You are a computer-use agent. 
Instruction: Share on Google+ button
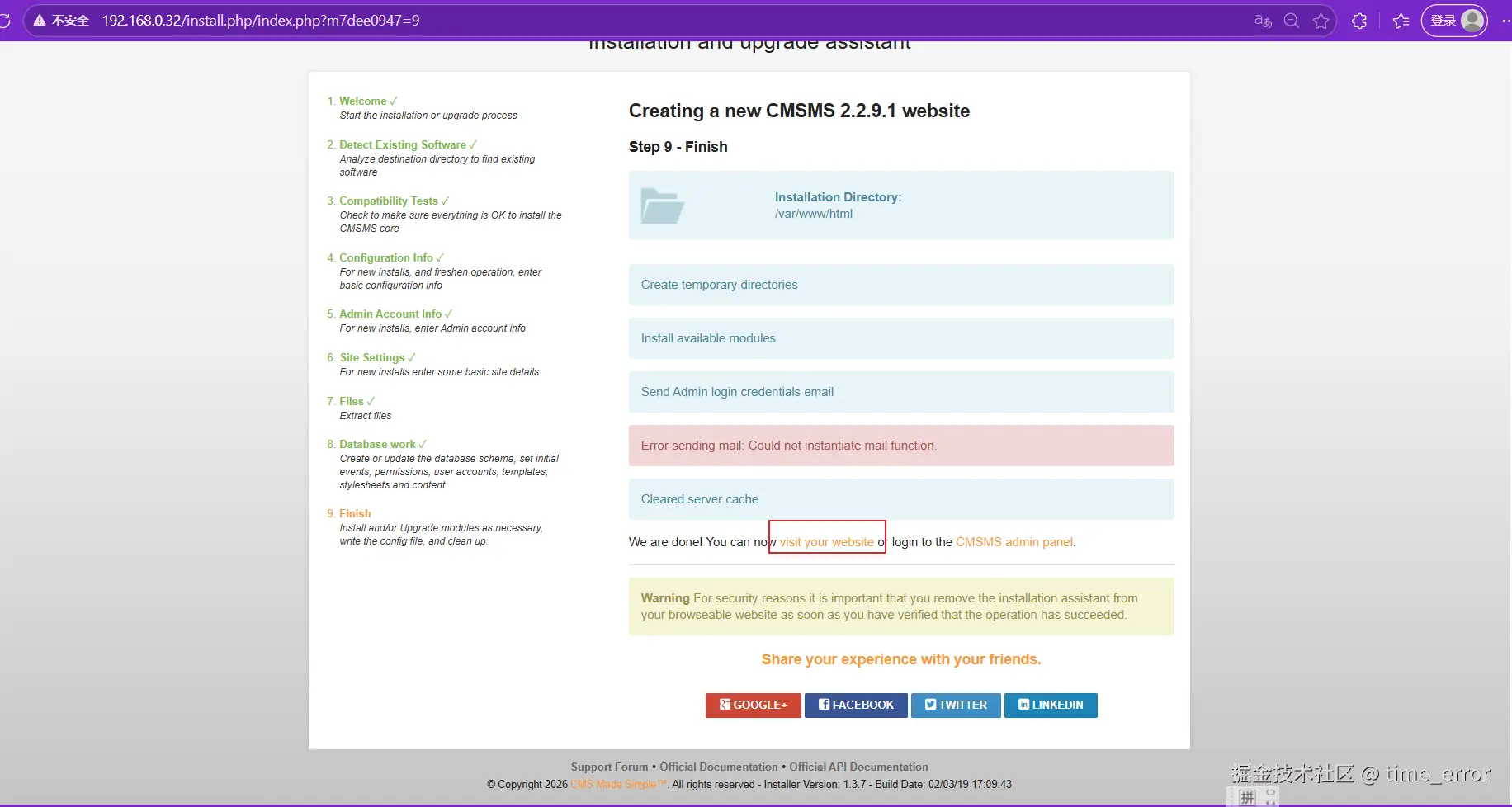pyautogui.click(x=753, y=706)
